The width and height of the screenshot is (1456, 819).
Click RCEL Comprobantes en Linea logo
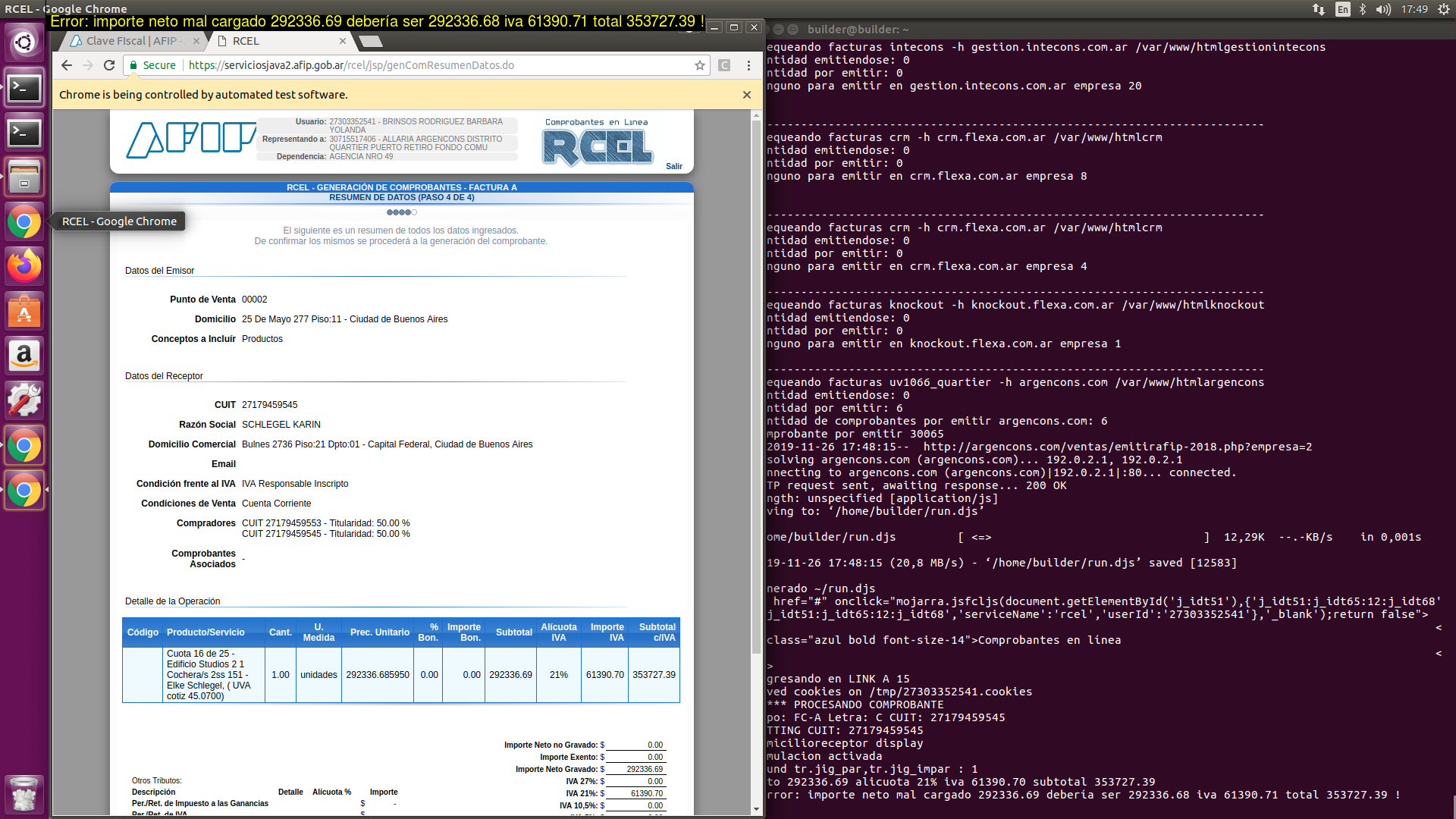598,143
